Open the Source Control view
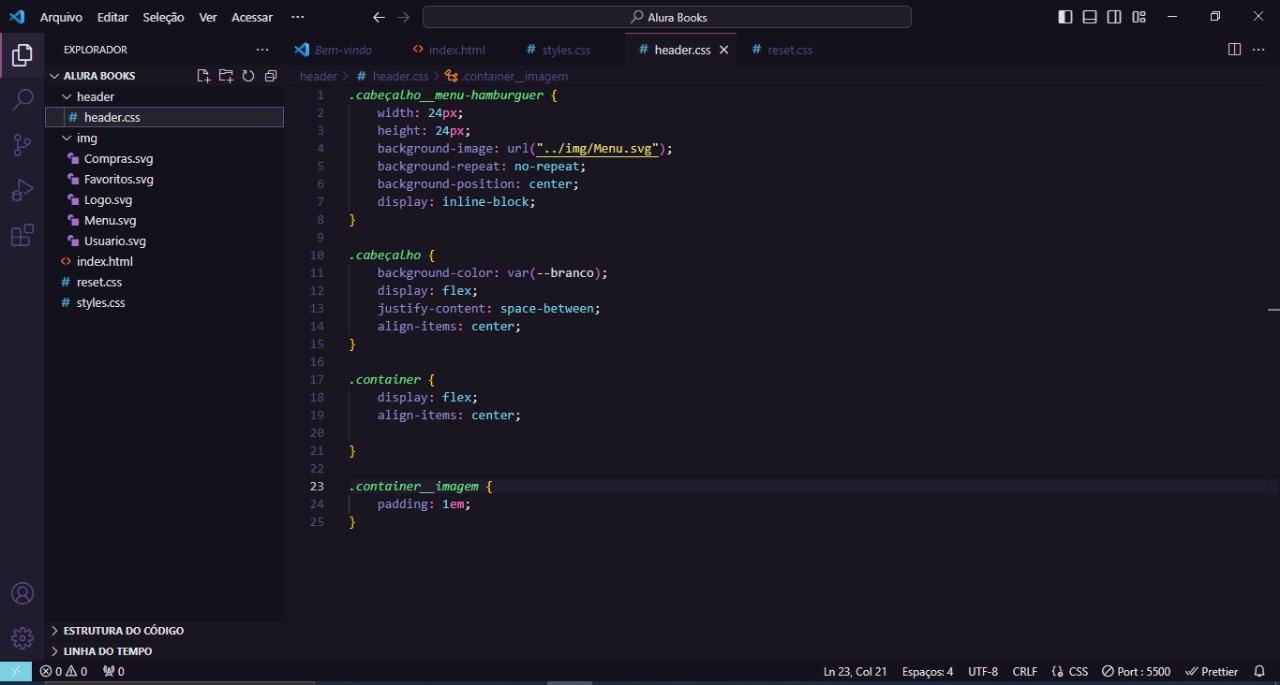Image resolution: width=1280 pixels, height=685 pixels. [22, 145]
